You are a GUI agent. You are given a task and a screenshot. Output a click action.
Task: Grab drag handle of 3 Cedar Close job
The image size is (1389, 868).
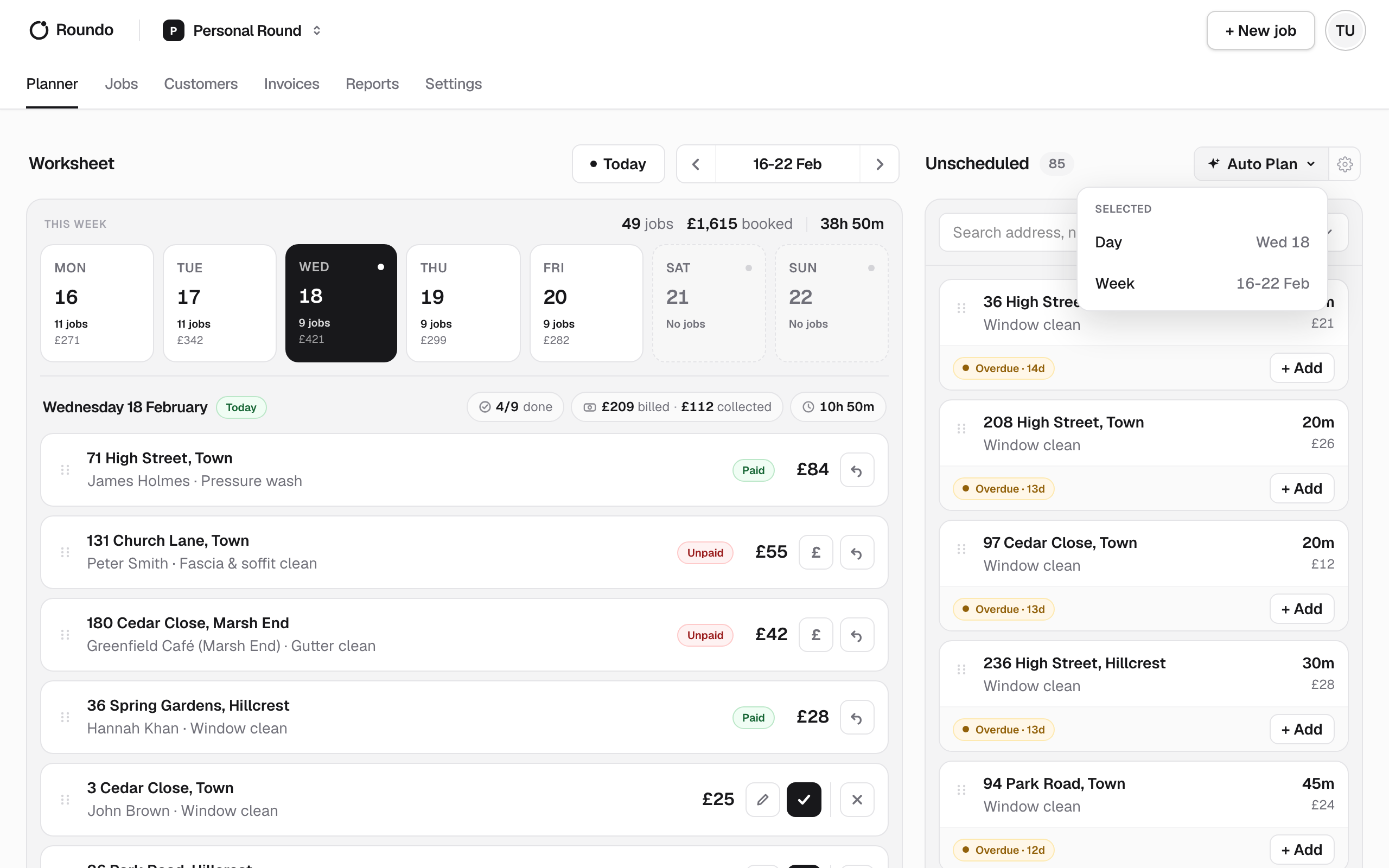[65, 800]
